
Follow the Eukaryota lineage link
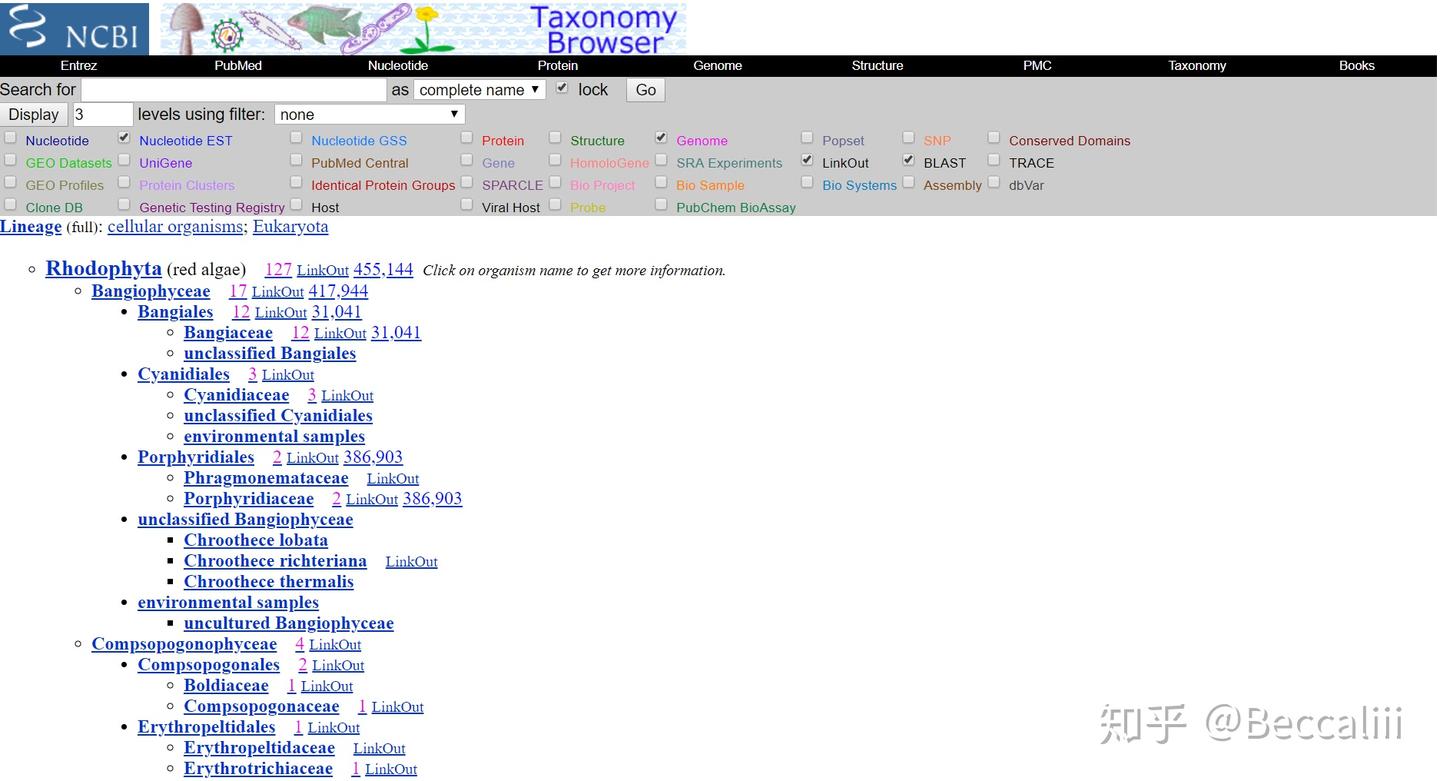coord(290,226)
